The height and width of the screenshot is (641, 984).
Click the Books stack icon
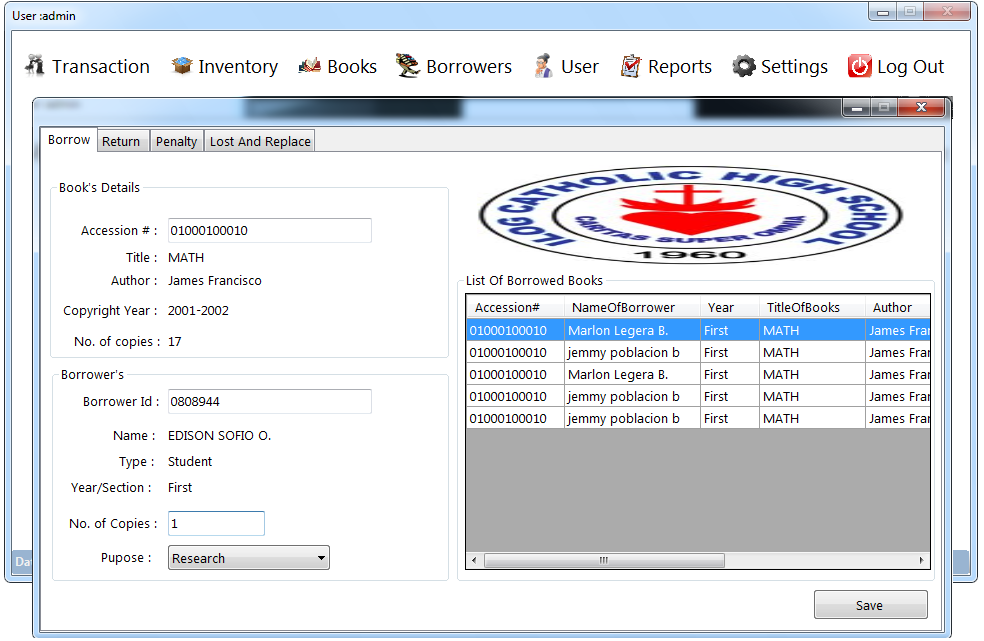pos(310,66)
